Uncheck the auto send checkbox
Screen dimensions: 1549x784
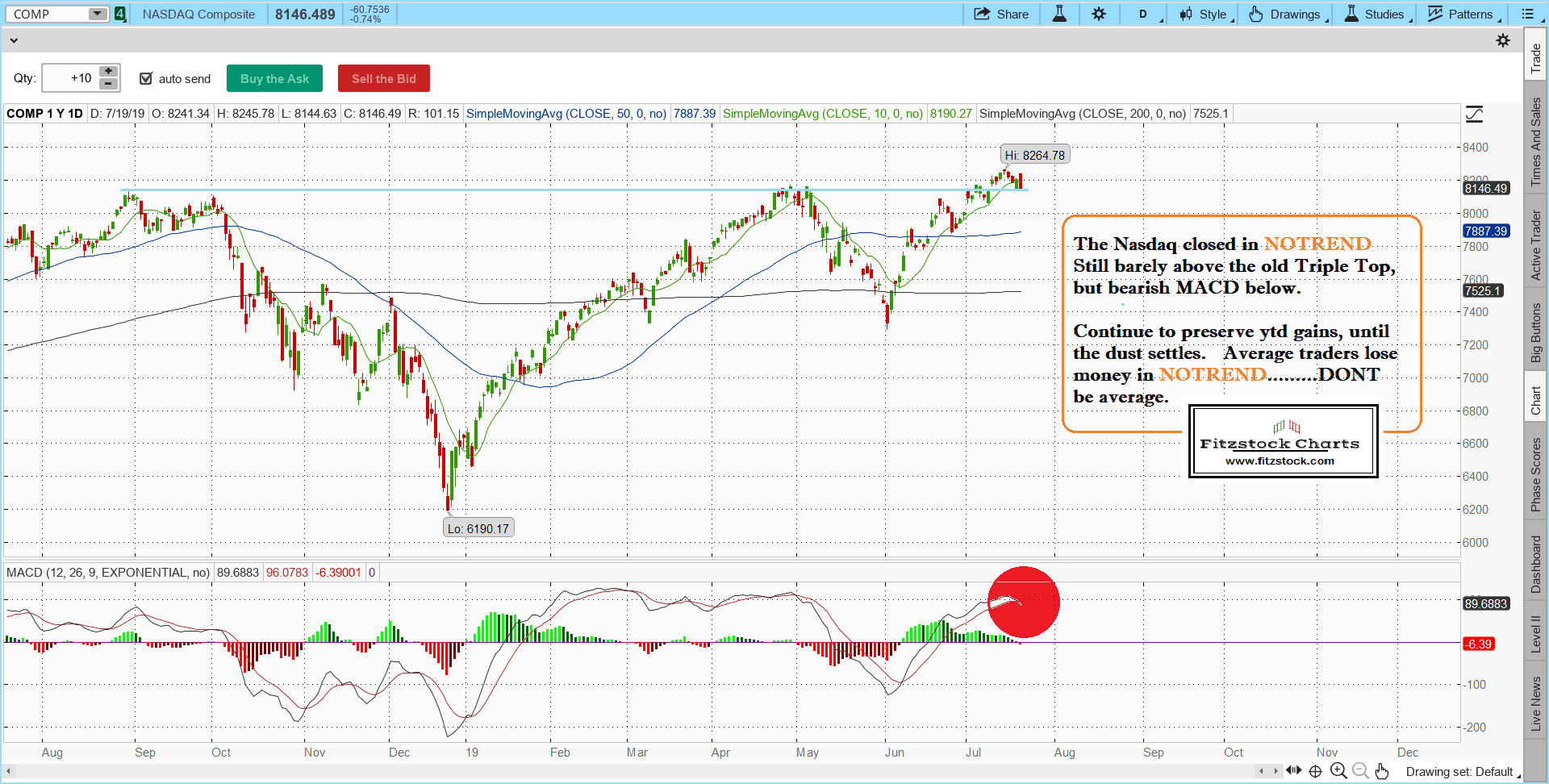tap(146, 78)
